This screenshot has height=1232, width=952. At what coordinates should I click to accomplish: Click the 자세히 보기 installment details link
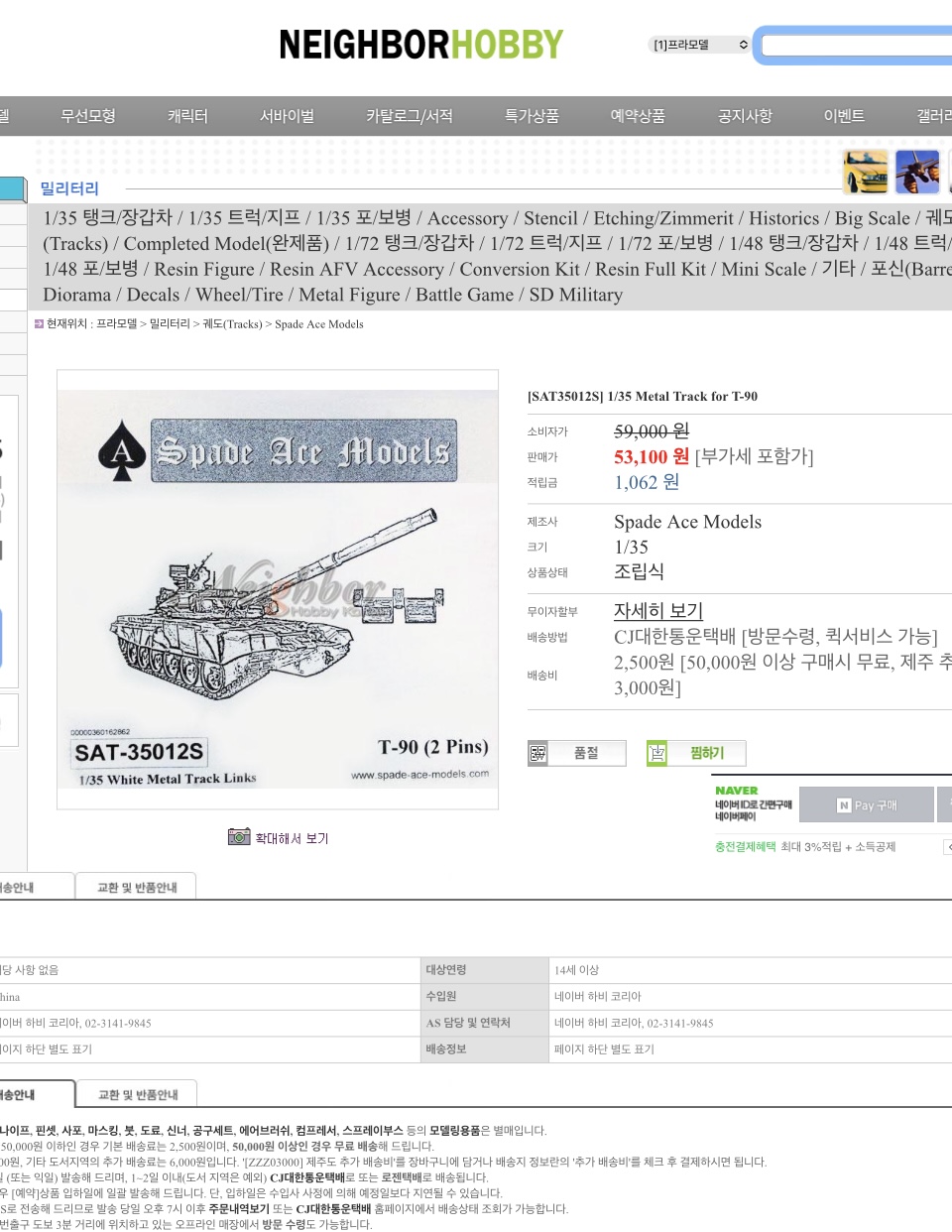[x=657, y=611]
